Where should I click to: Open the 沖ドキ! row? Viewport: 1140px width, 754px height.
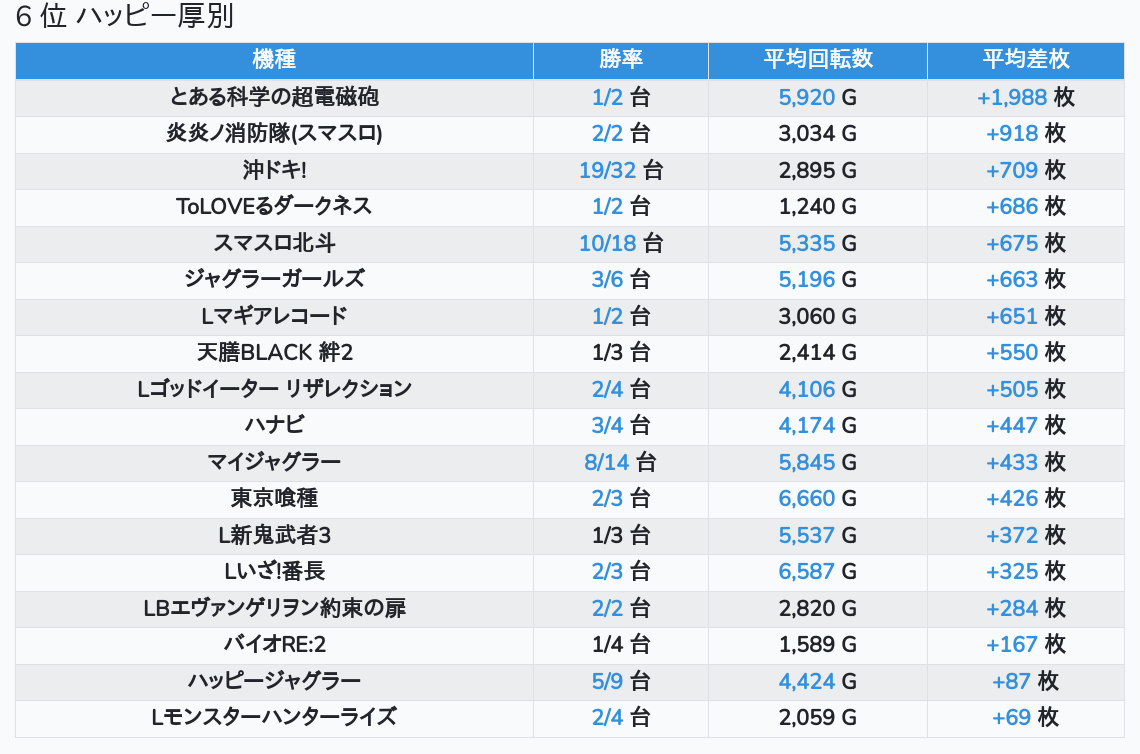274,170
